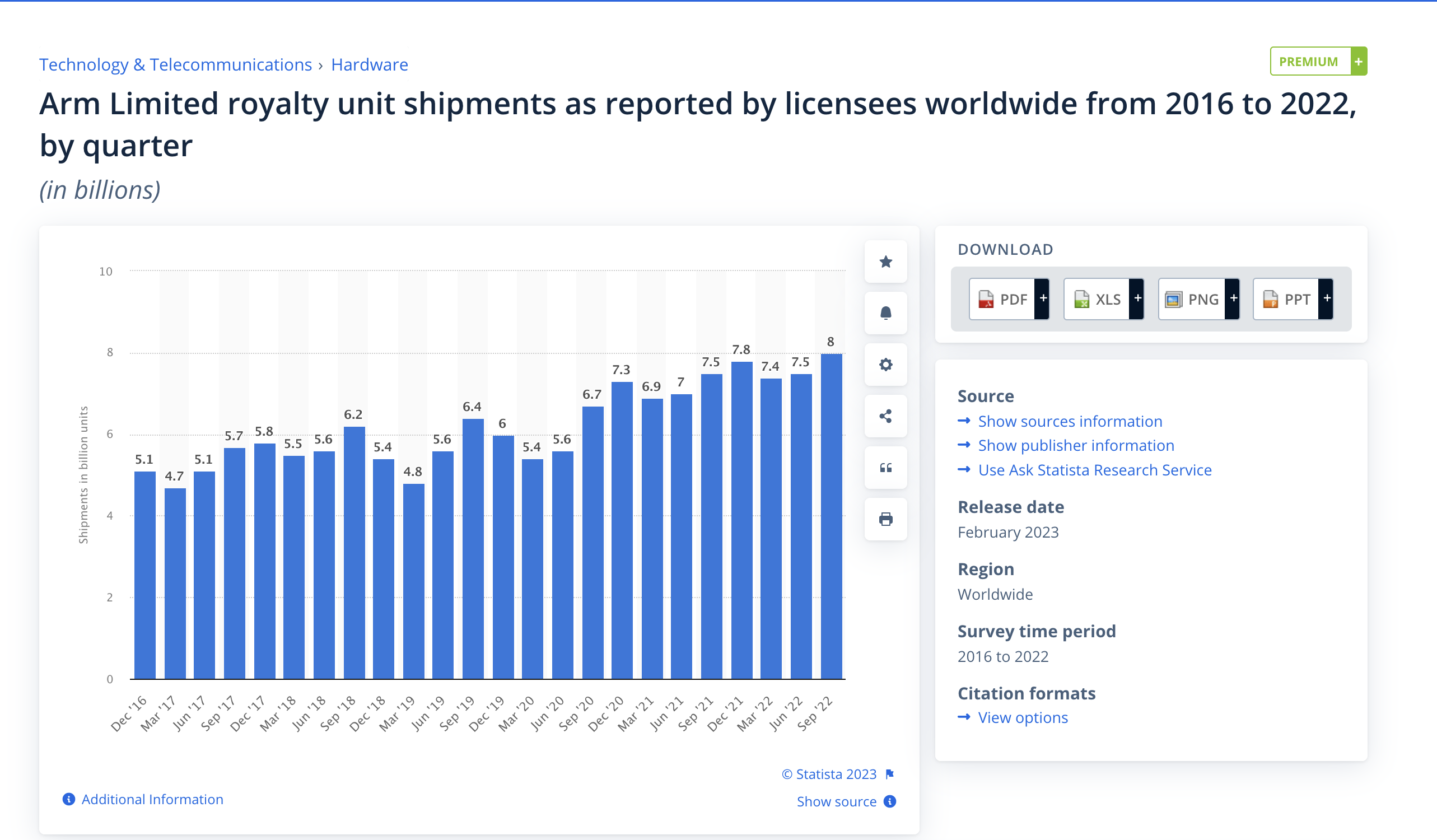This screenshot has height=840, width=1437.
Task: Click the 'Mar '20' x-axis label
Action: (x=517, y=713)
